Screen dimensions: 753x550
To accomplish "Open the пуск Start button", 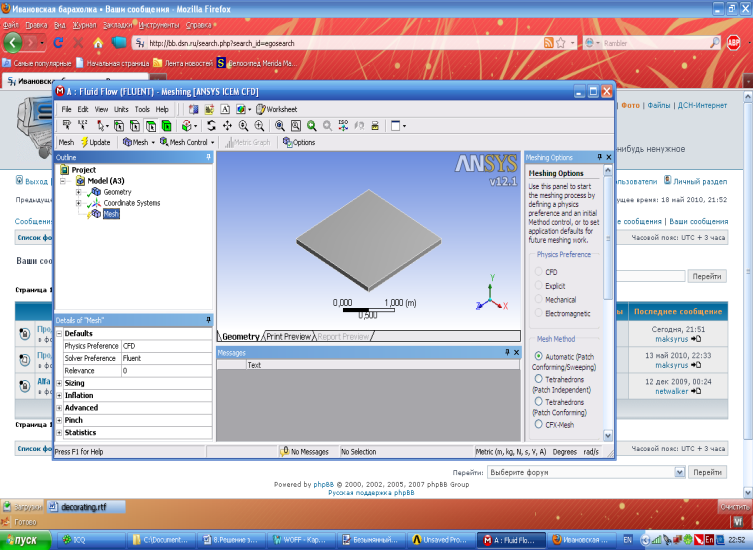I will click(25, 540).
